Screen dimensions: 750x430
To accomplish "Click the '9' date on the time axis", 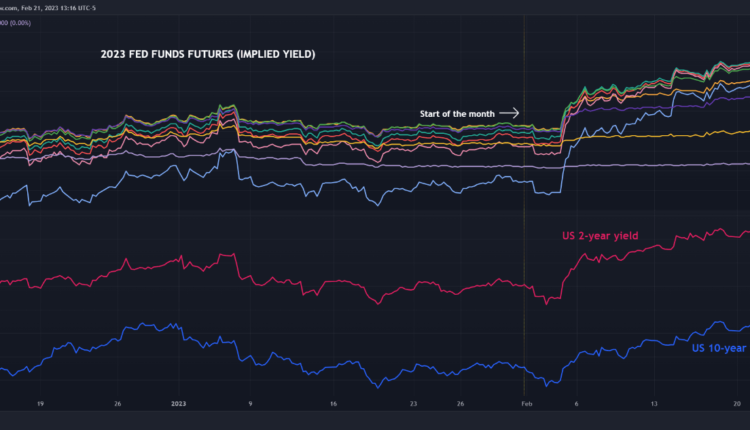I will pyautogui.click(x=250, y=404).
